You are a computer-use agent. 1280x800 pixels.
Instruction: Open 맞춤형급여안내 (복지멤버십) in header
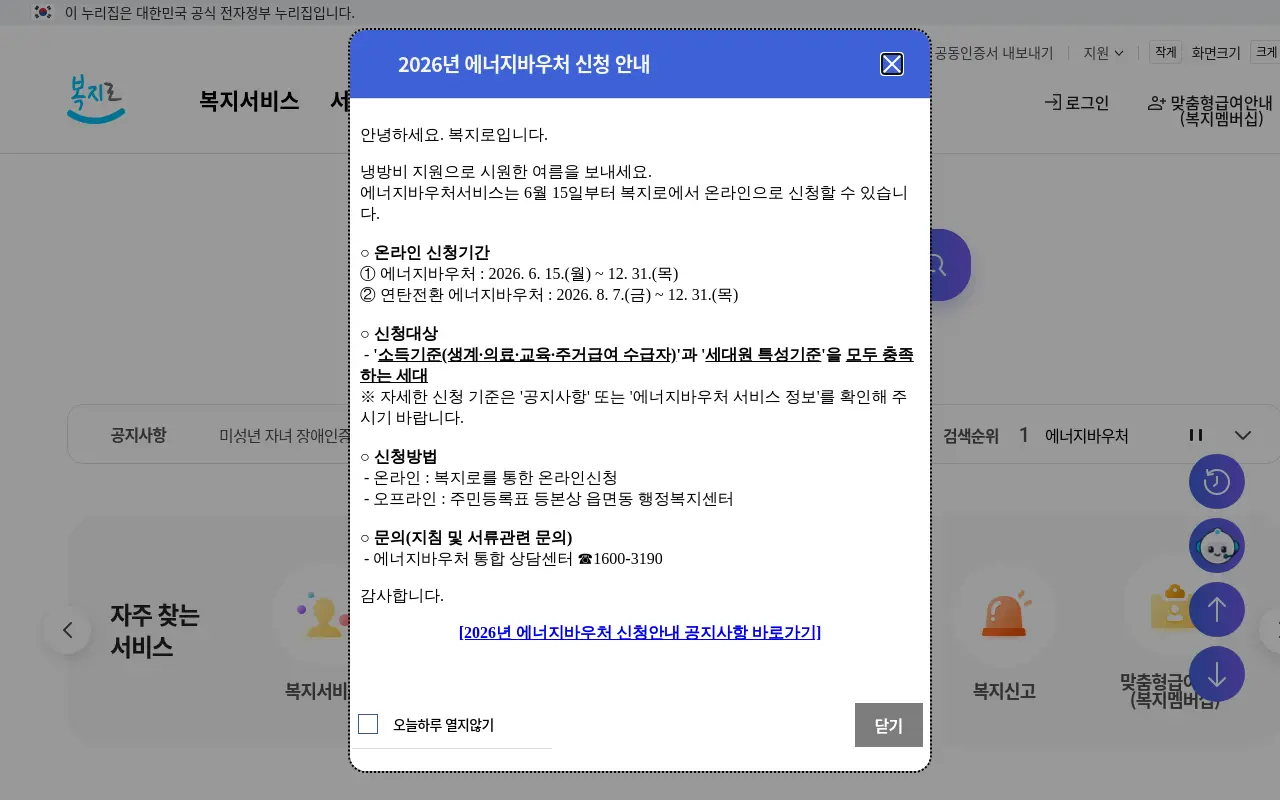[1211, 109]
